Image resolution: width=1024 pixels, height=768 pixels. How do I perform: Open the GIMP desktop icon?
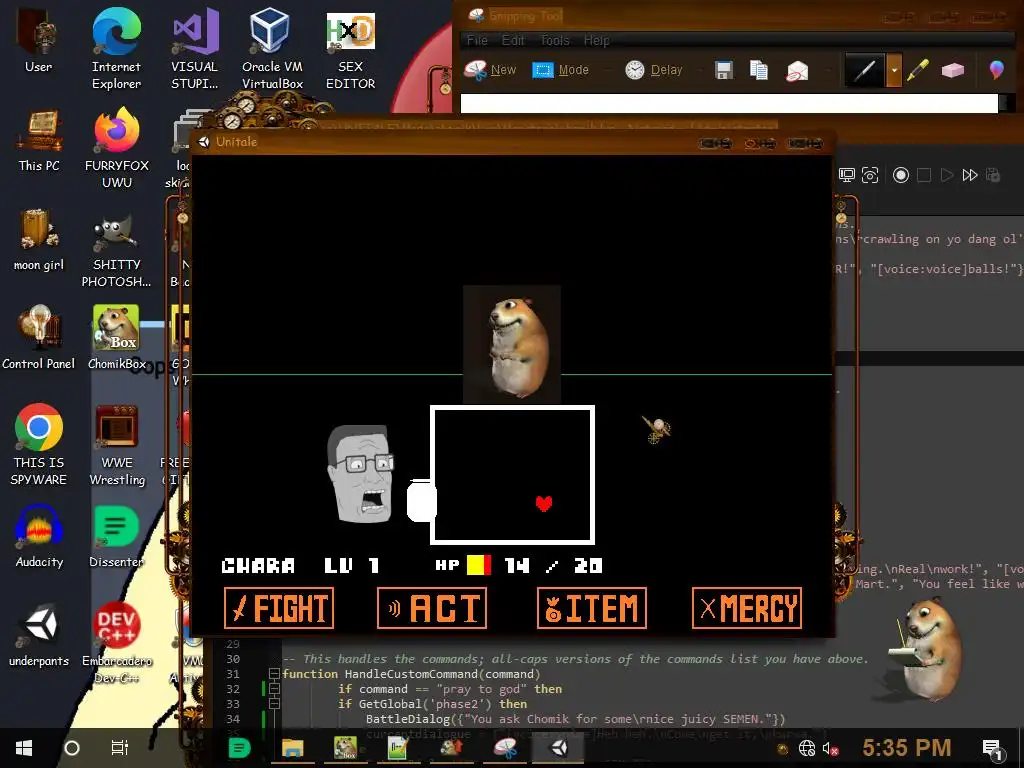(x=116, y=251)
